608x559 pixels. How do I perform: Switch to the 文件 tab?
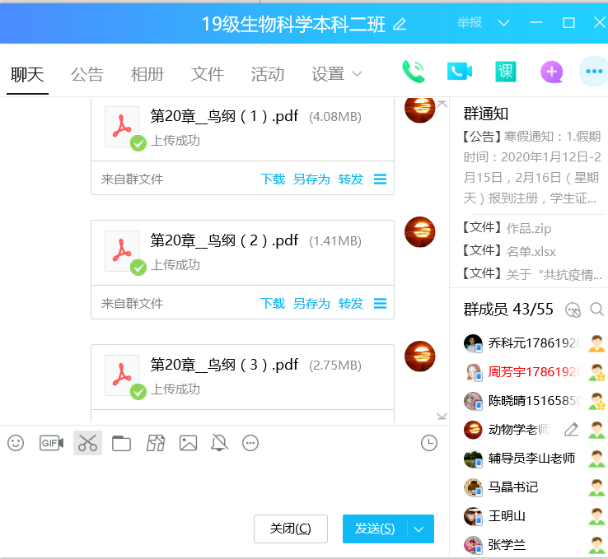pos(207,74)
